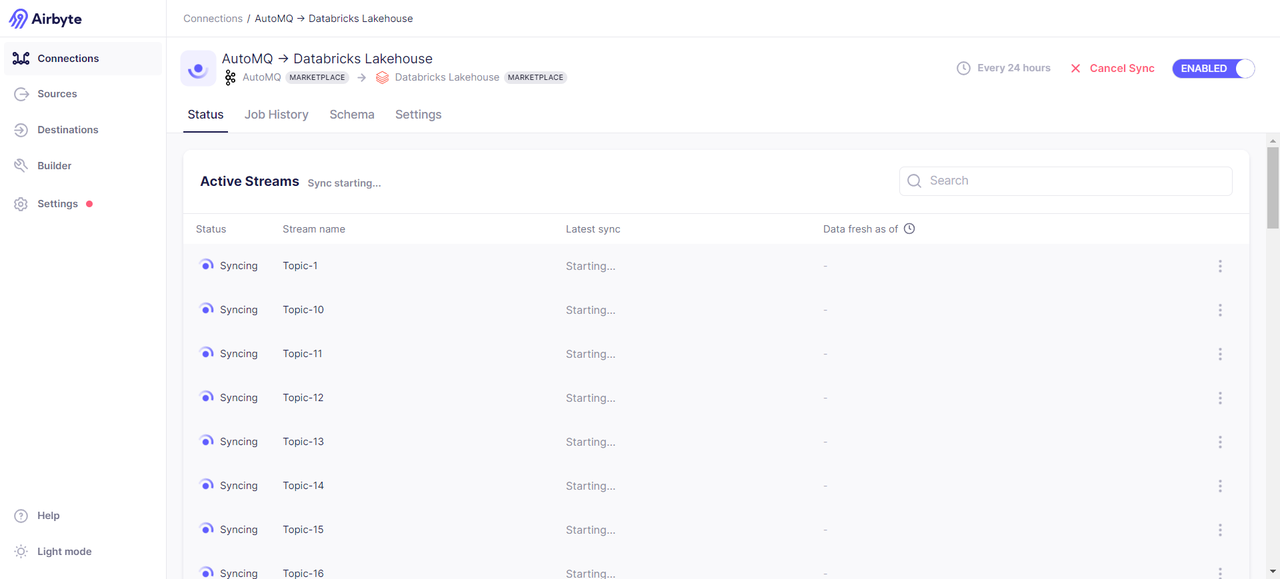This screenshot has width=1280, height=579.
Task: Click the Connections breadcrumb link
Action: (x=213, y=19)
